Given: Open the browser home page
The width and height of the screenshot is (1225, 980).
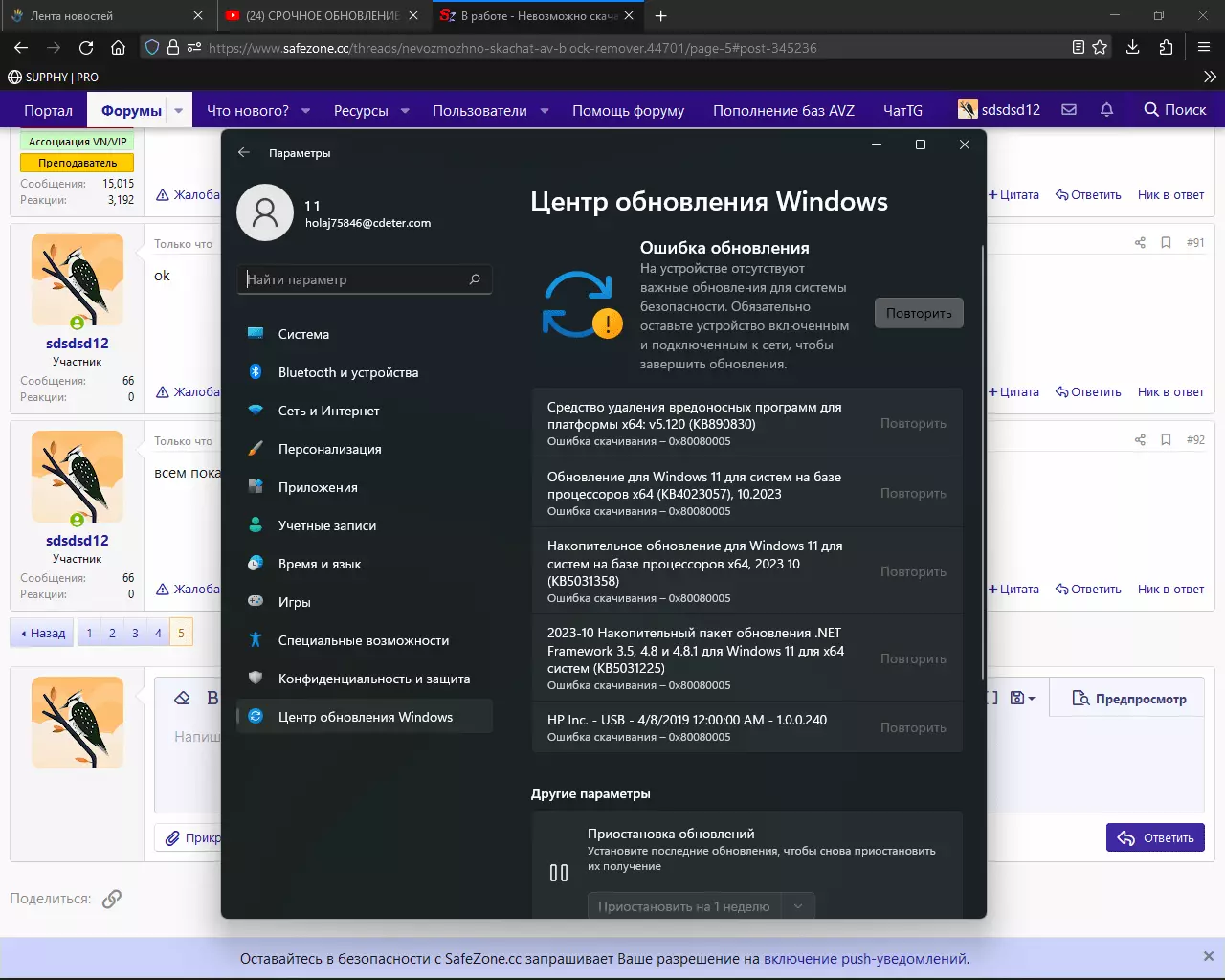Looking at the screenshot, I should (118, 47).
